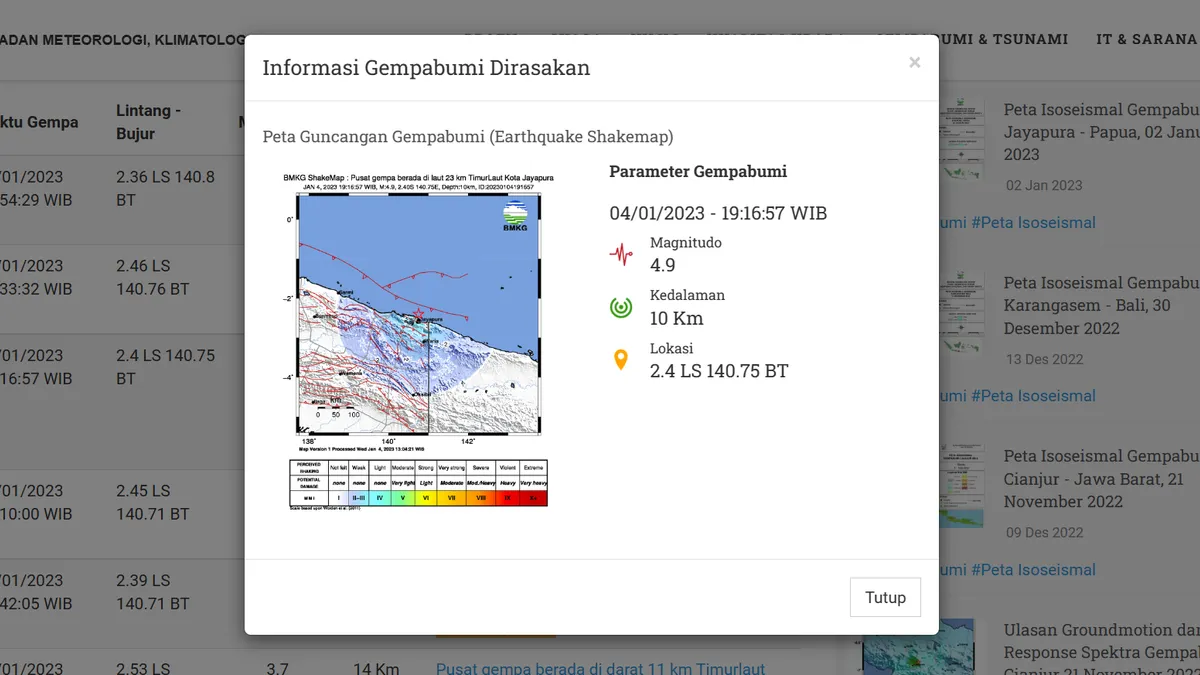The height and width of the screenshot is (675, 1200).
Task: Click the Parameter Gempabumi heading
Action: 698,171
